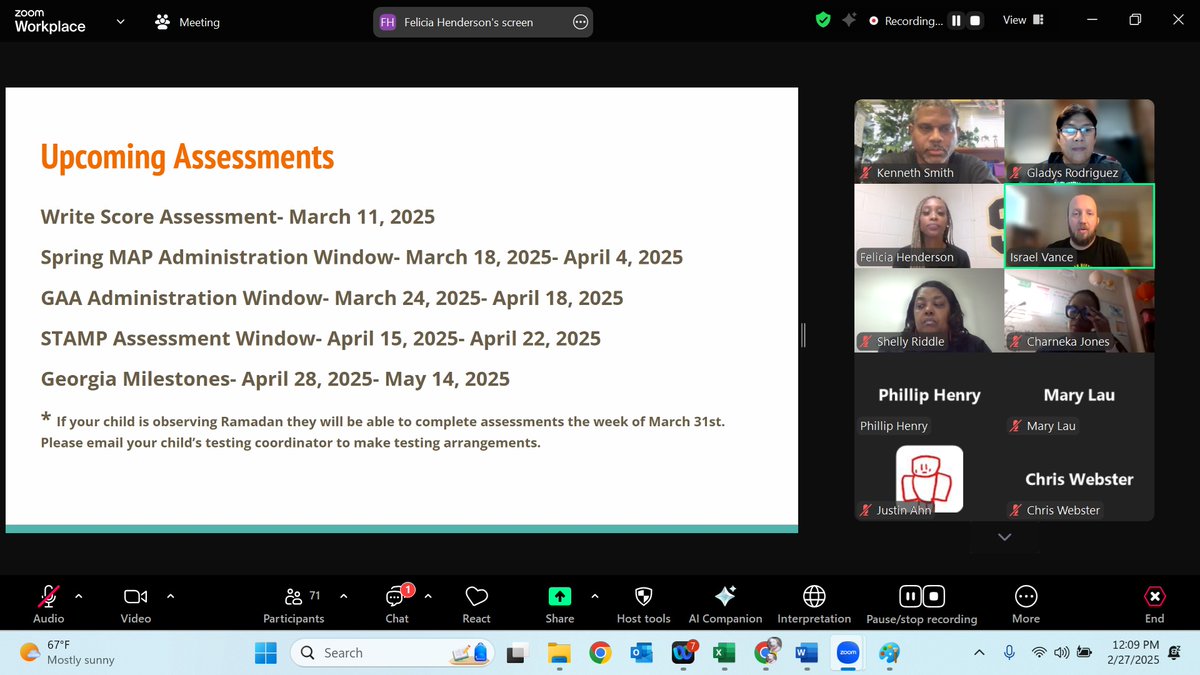1200x675 pixels.
Task: Open File Explorer from taskbar
Action: coord(558,653)
